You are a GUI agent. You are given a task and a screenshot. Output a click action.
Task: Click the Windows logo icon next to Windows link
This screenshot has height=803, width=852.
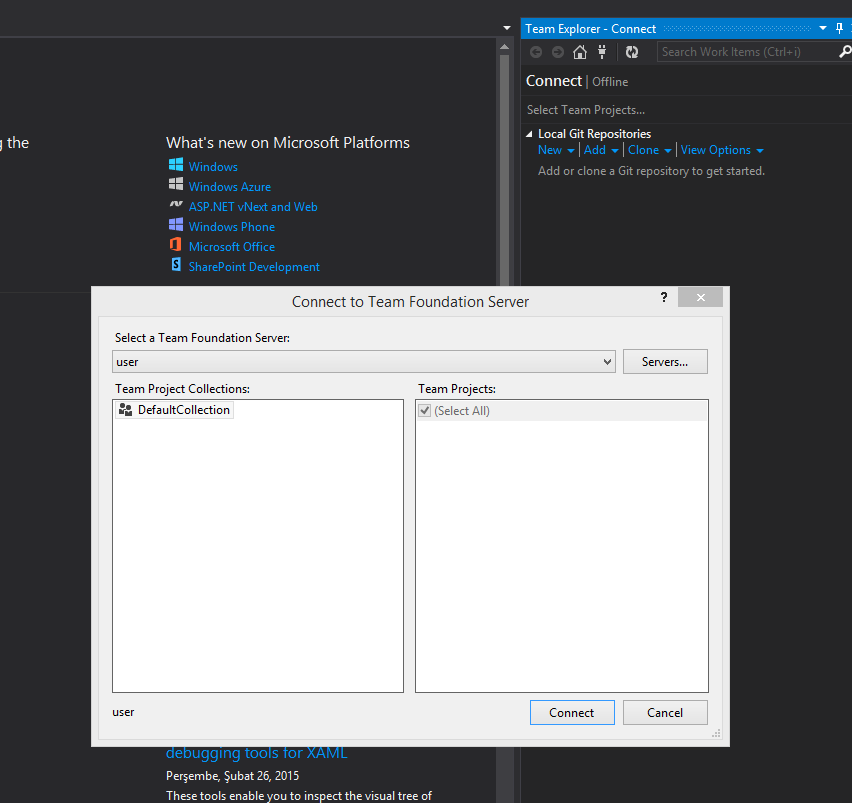point(176,165)
